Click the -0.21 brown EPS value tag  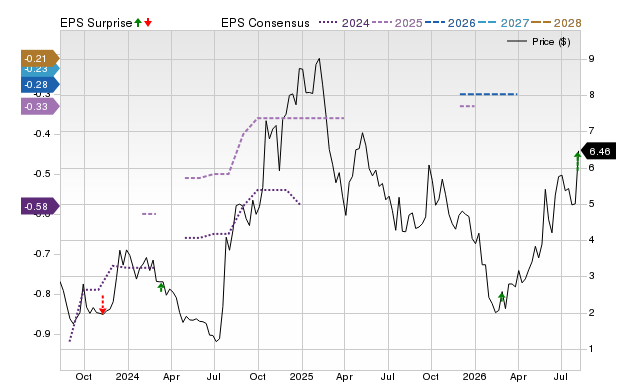pyautogui.click(x=40, y=58)
